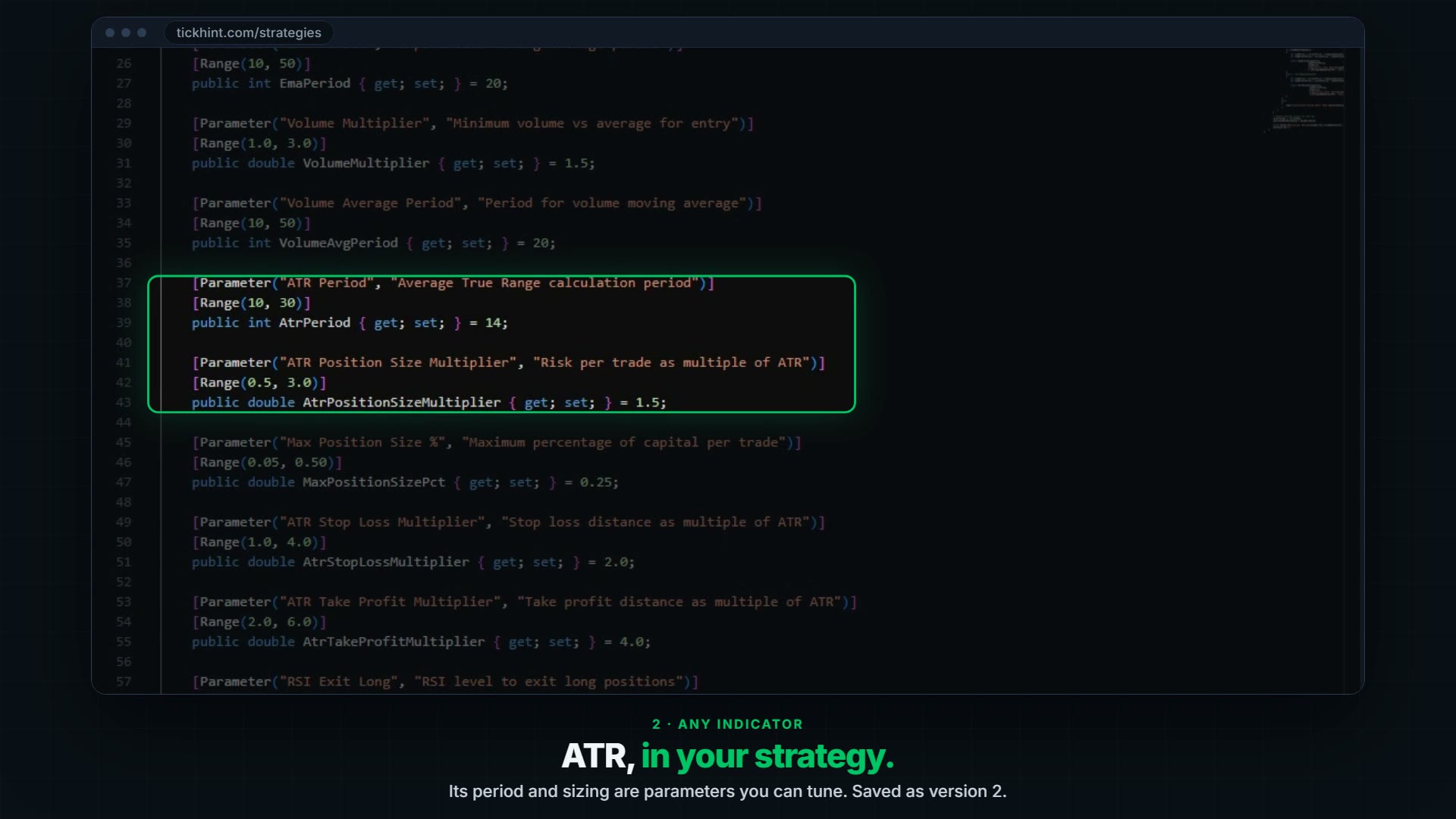Click line number 27 in the gutter
The width and height of the screenshot is (1456, 819).
[x=124, y=83]
